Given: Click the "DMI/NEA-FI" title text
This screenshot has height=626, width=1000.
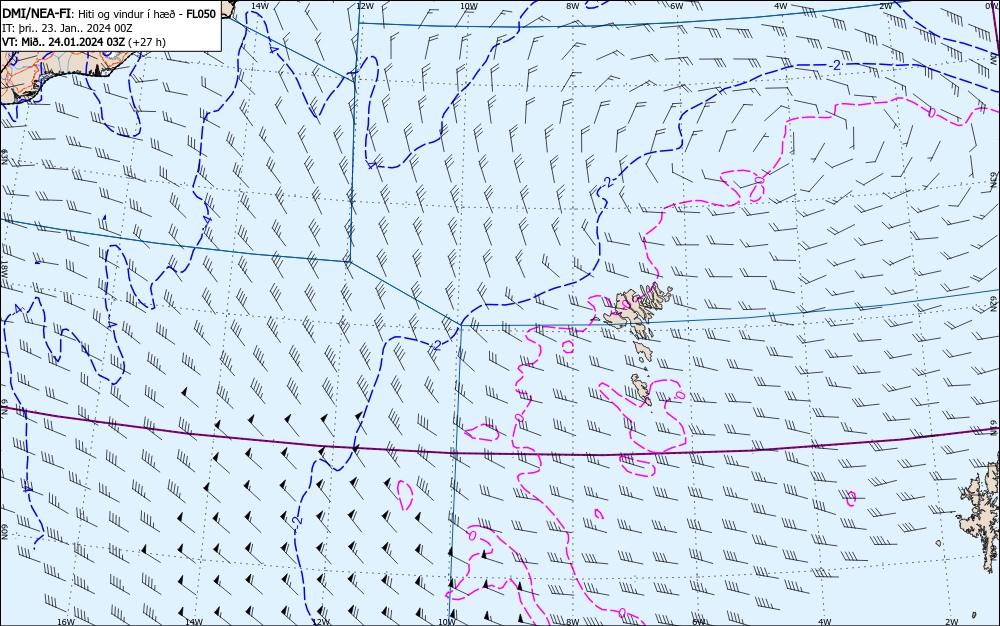Looking at the screenshot, I should [35, 14].
